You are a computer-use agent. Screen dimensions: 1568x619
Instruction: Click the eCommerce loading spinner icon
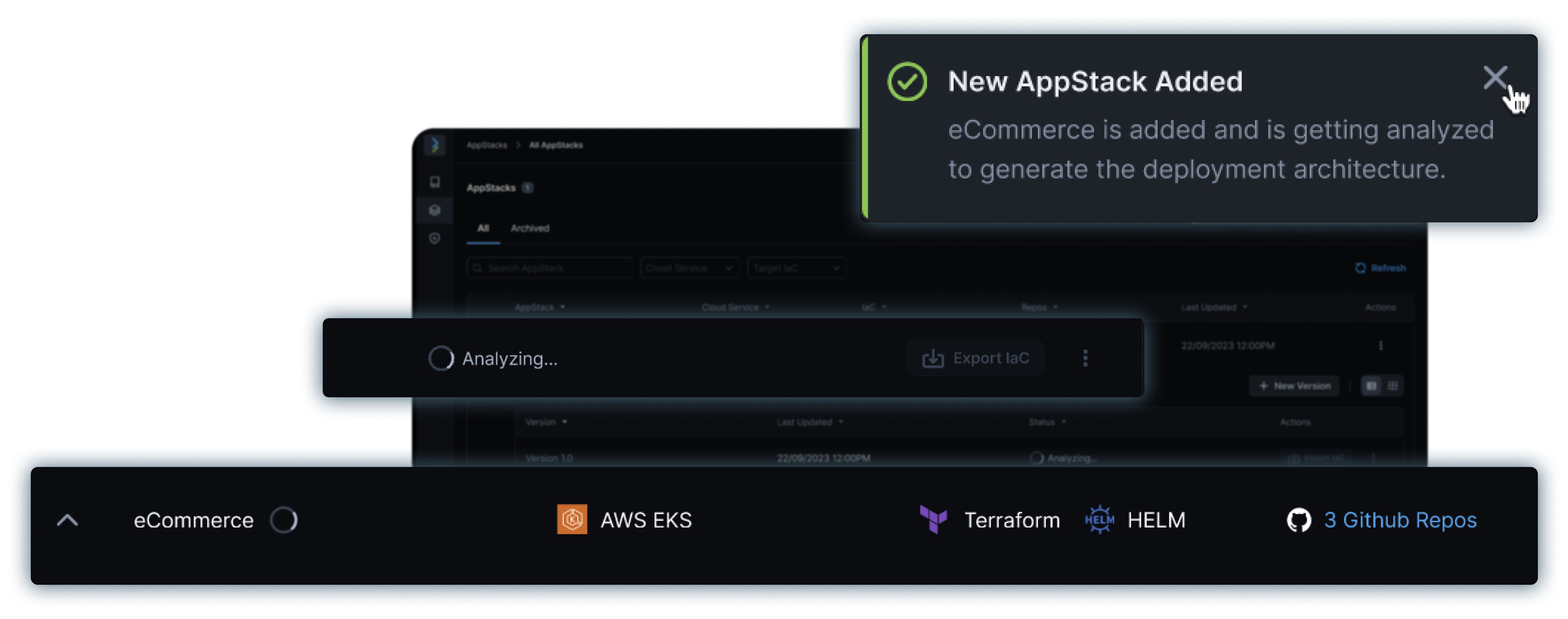[284, 520]
